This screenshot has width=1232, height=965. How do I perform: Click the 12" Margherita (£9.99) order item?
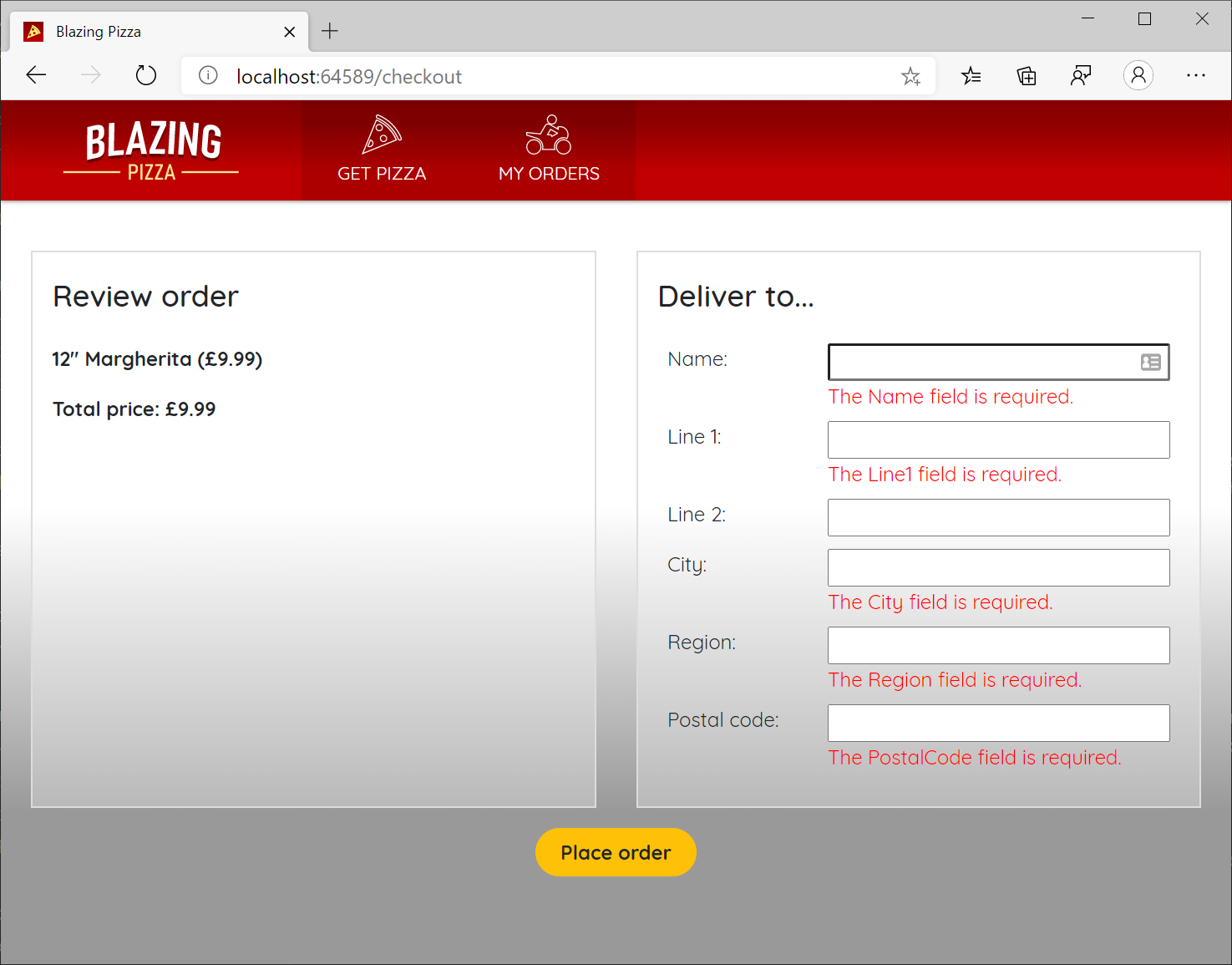157,359
